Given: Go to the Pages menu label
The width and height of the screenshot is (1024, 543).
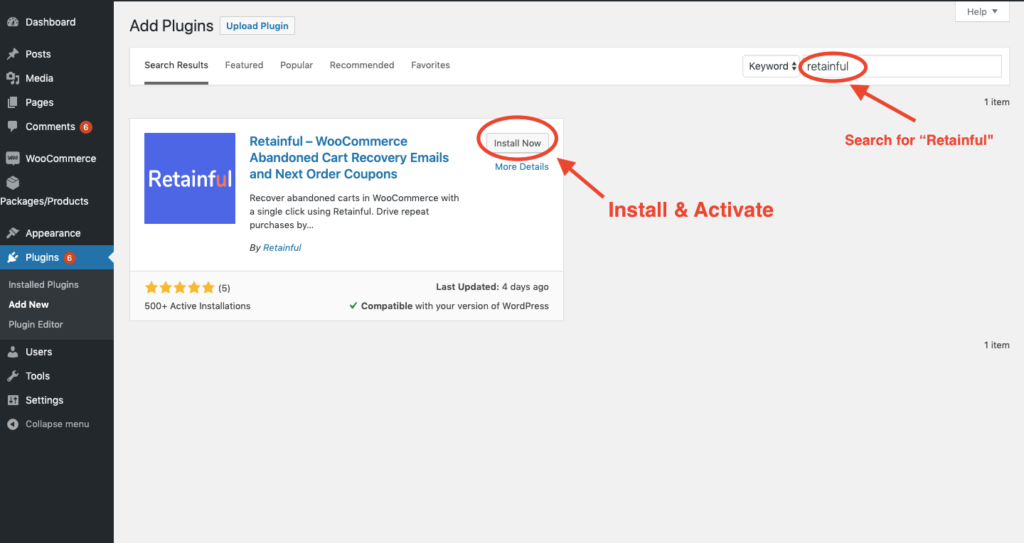Looking at the screenshot, I should click(x=39, y=103).
